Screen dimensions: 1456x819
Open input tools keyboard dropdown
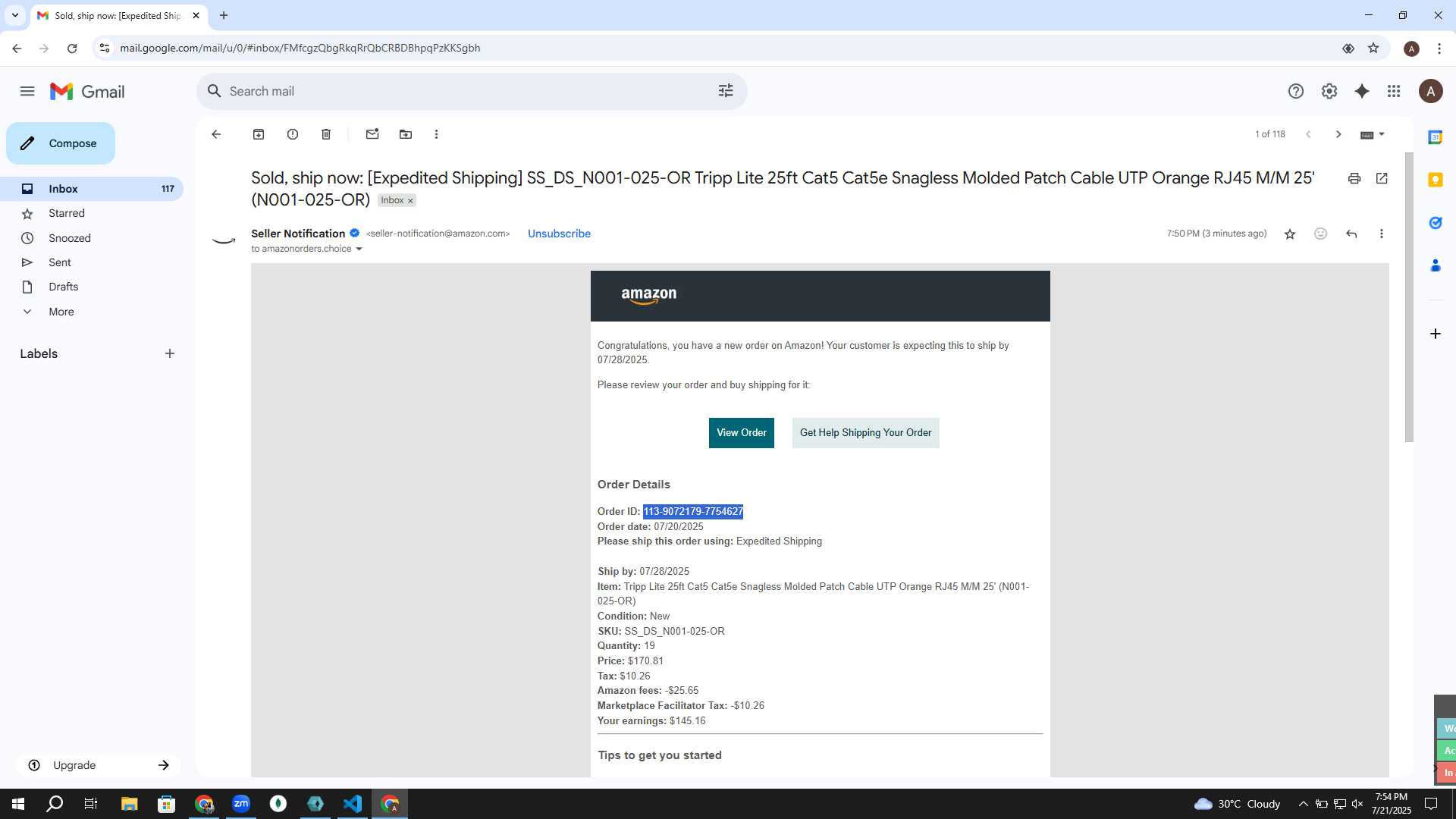1373,134
